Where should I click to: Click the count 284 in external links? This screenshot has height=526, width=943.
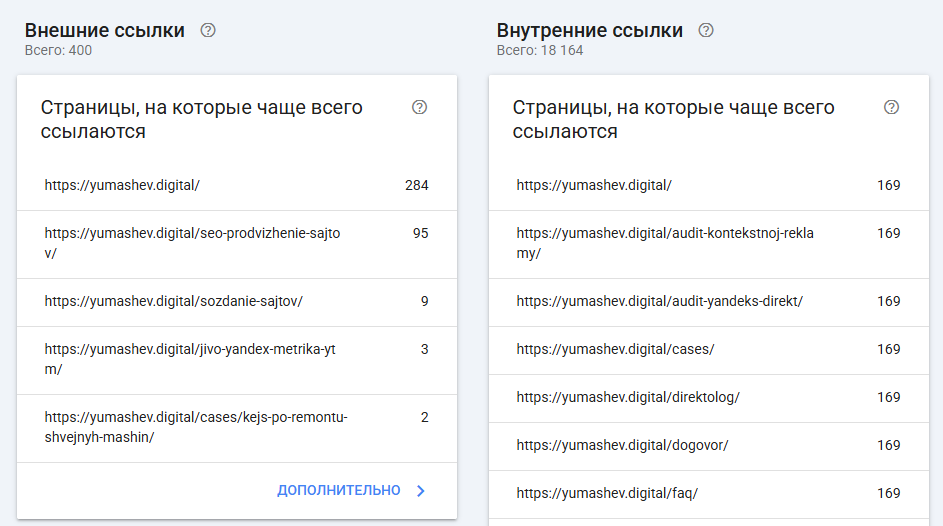point(417,185)
